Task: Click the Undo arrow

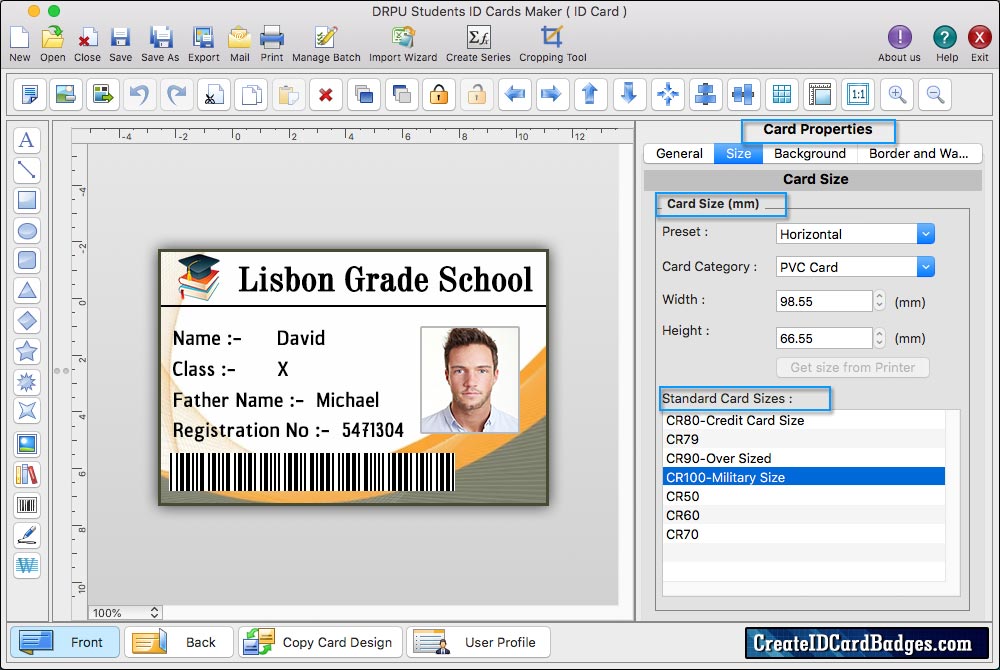Action: (x=138, y=94)
